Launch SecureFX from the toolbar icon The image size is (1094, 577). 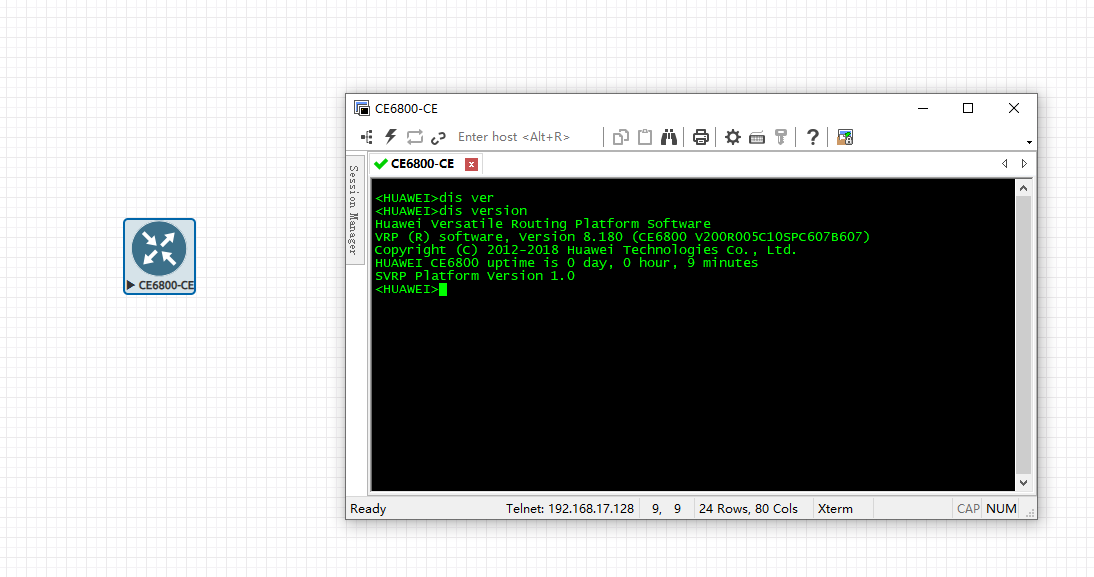(x=845, y=137)
